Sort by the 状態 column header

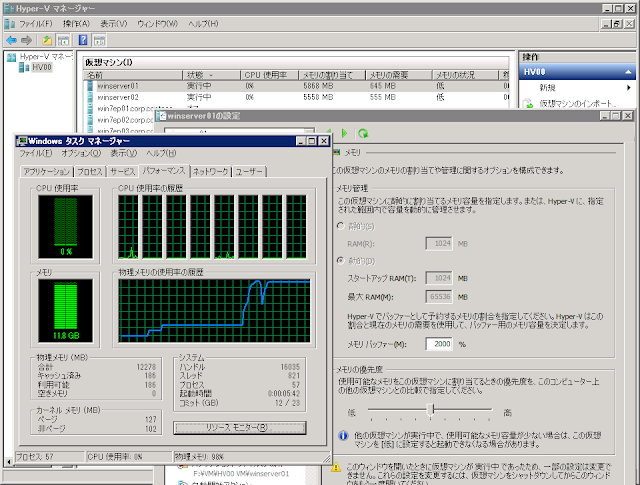[x=211, y=75]
